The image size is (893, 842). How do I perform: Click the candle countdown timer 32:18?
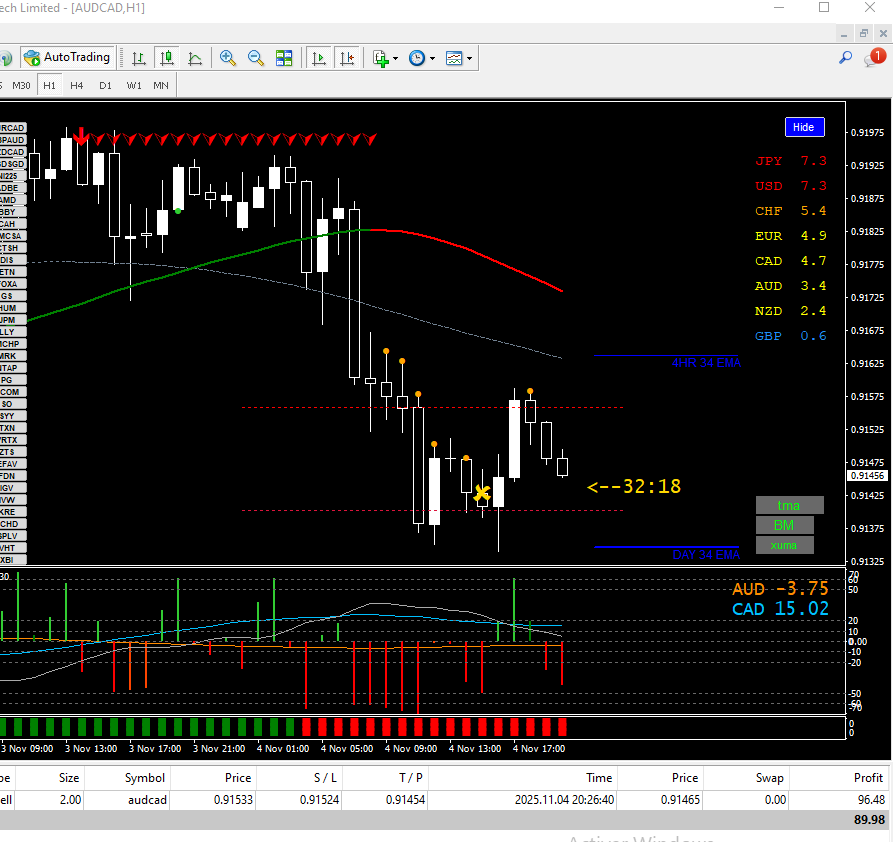(634, 487)
